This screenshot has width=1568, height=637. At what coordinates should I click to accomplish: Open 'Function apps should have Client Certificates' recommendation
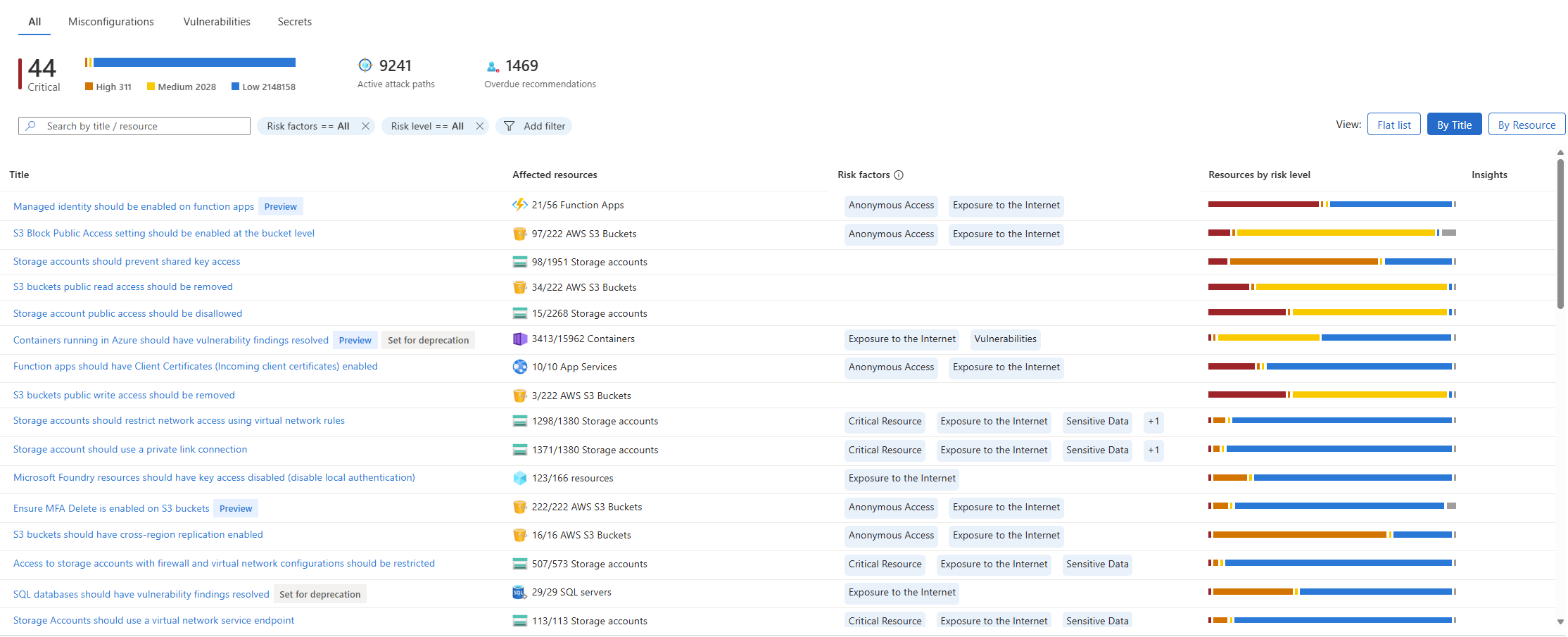coord(196,366)
